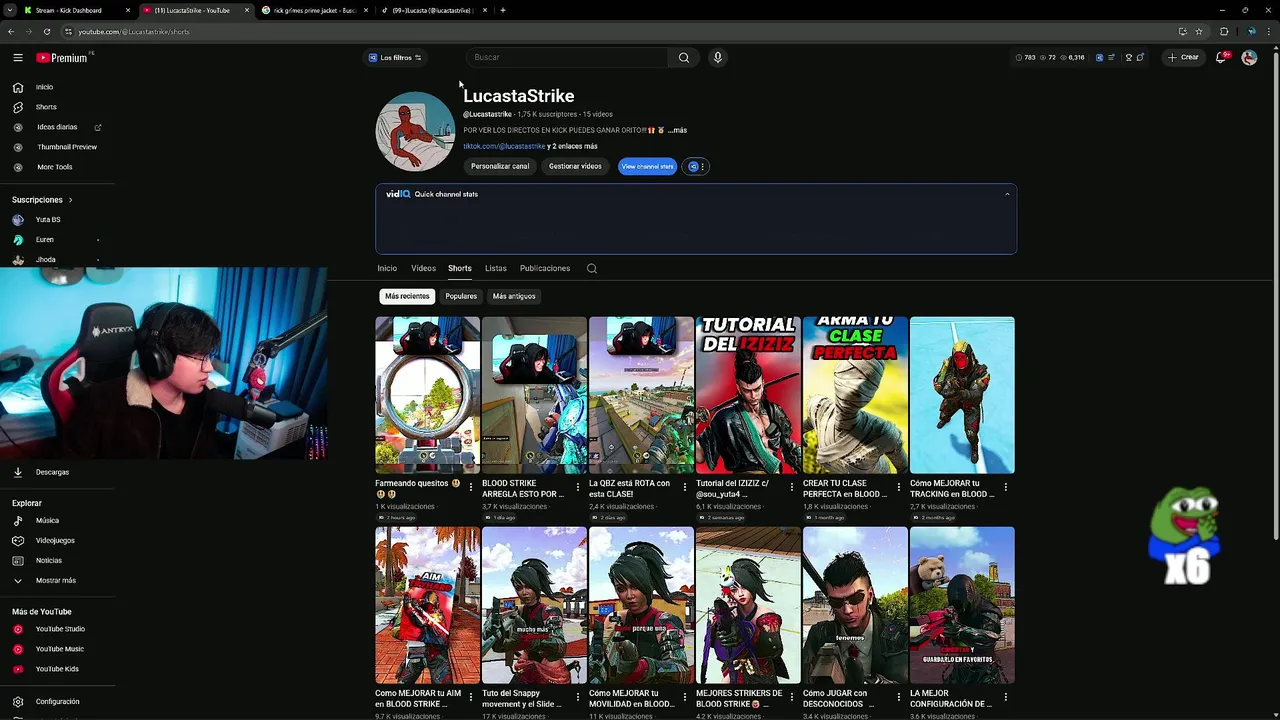
Task: Open a new browser tab
Action: pyautogui.click(x=503, y=10)
